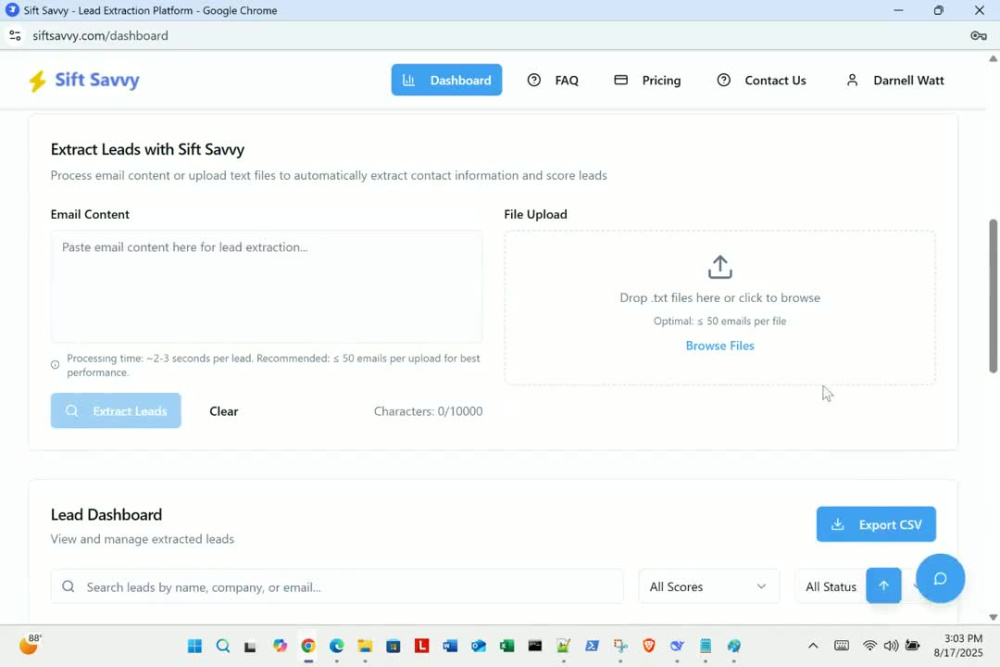The width and height of the screenshot is (1000, 667).
Task: Open the Dashboard tab
Action: (x=446, y=80)
